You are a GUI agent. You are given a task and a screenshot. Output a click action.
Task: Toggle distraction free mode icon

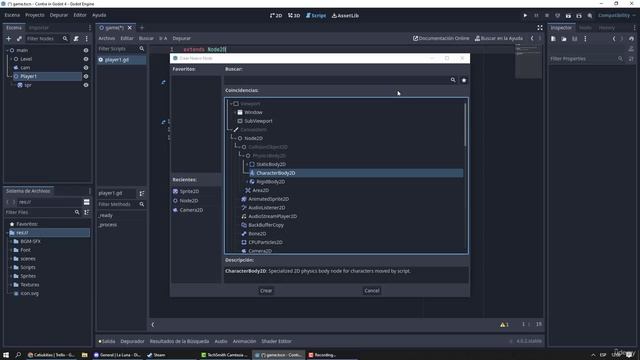point(540,28)
